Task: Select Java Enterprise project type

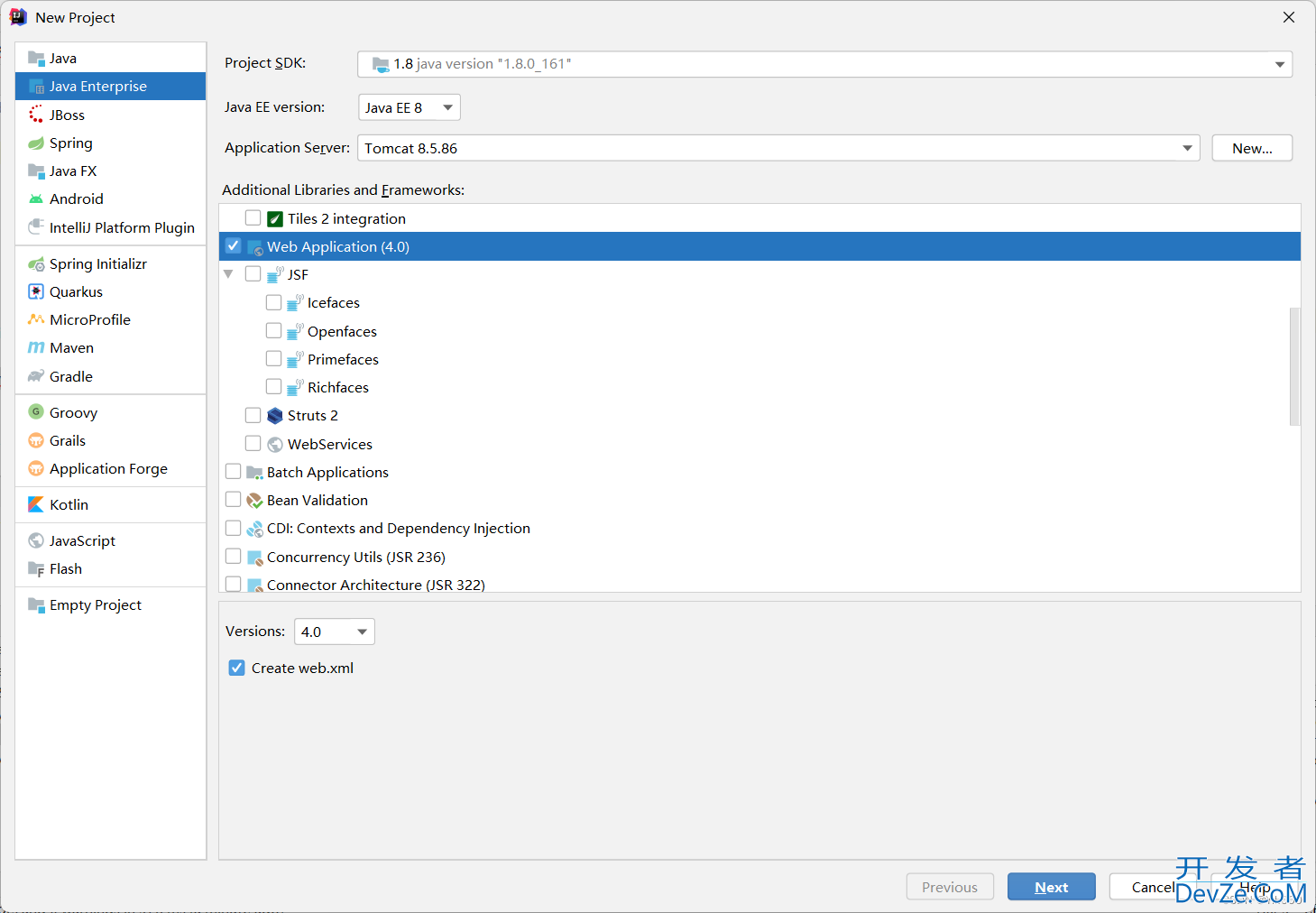Action: (x=111, y=87)
